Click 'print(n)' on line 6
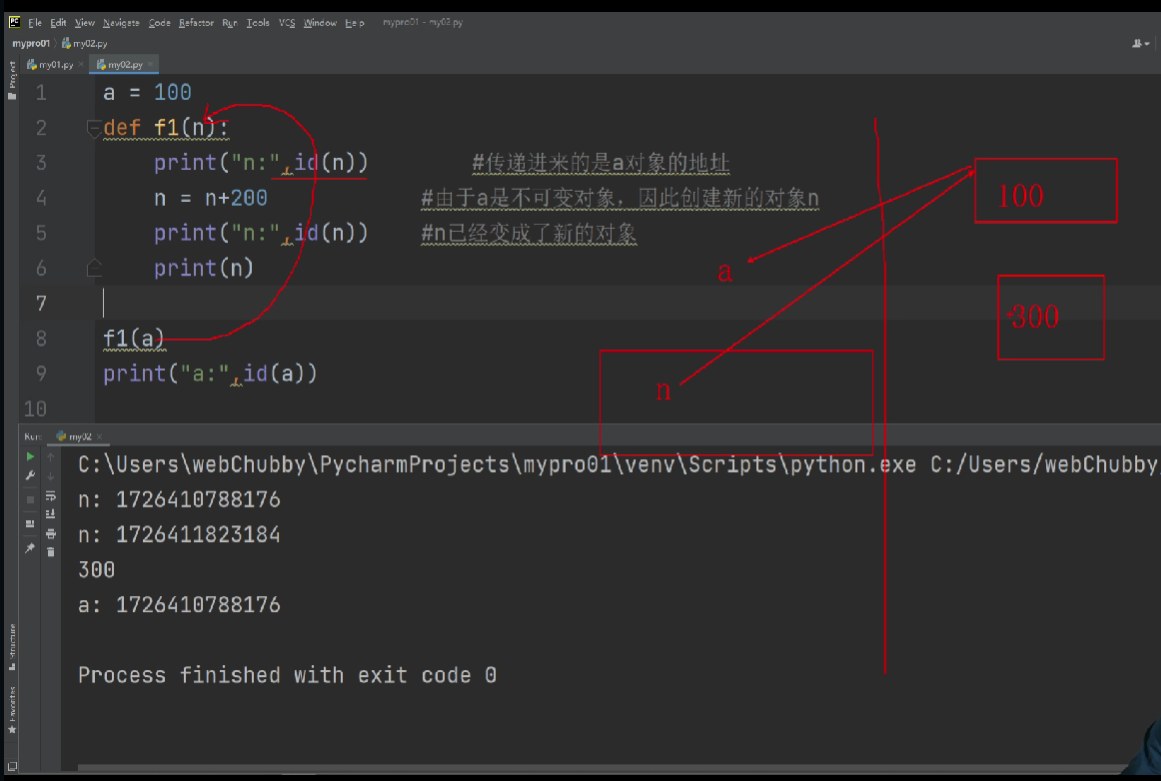Image resolution: width=1161 pixels, height=781 pixels. [204, 268]
